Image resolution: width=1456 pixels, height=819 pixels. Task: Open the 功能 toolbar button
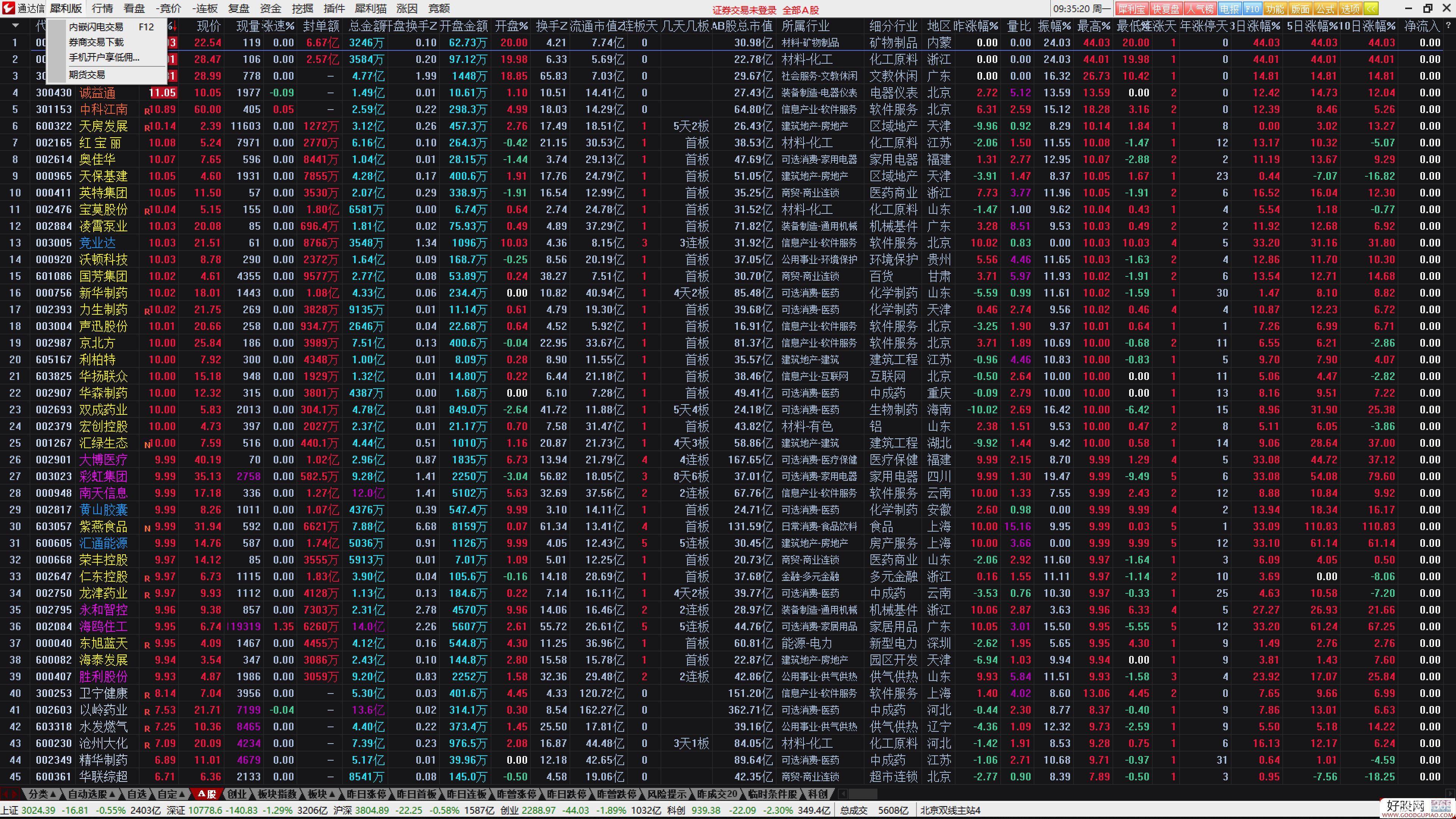coord(1275,8)
